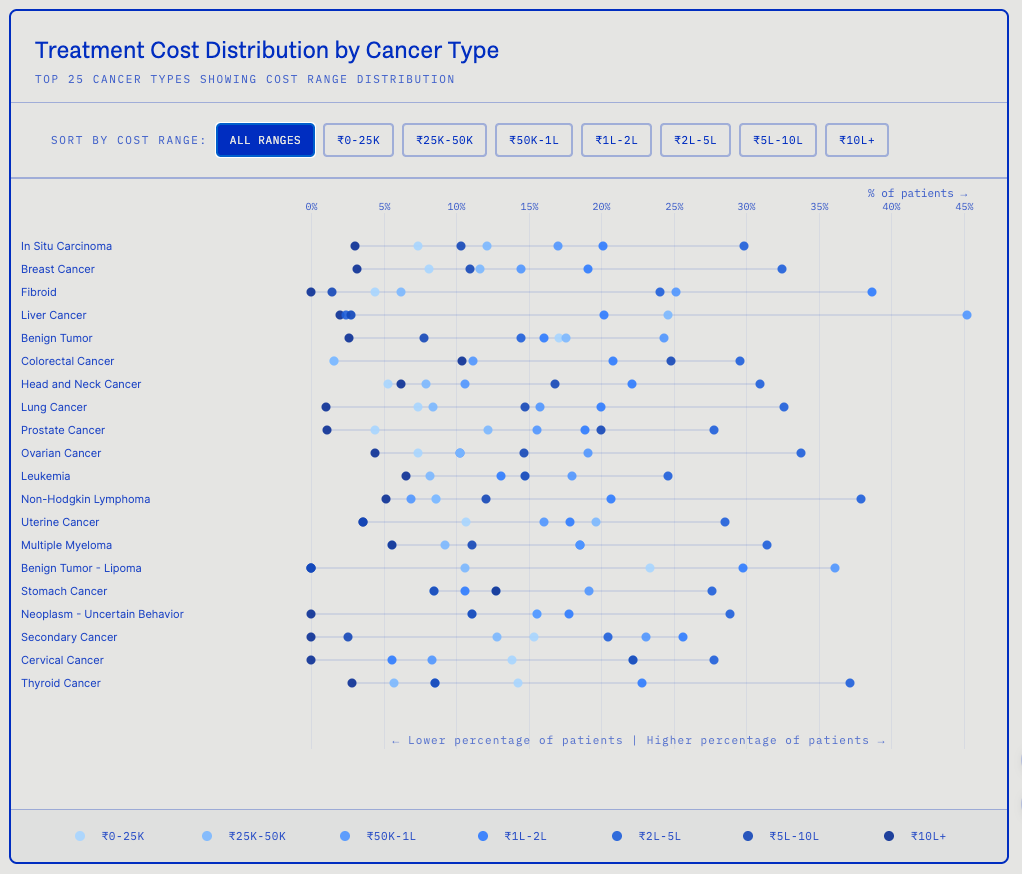Click the Stomach Cancer row label
This screenshot has height=874, width=1022.
[x=64, y=591]
